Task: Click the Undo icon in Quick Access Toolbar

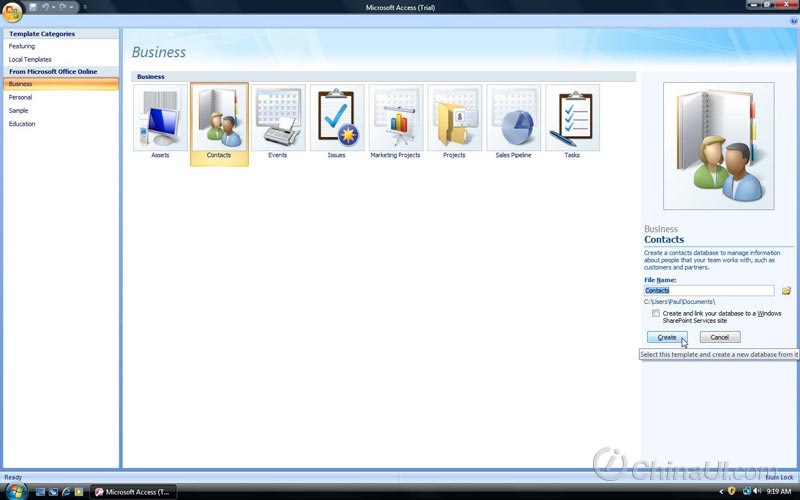Action: click(45, 7)
